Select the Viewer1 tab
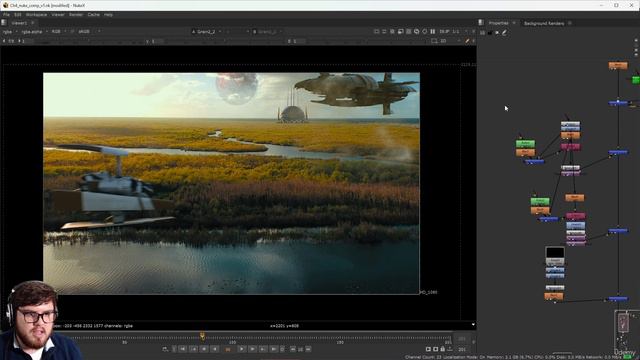 tap(19, 23)
